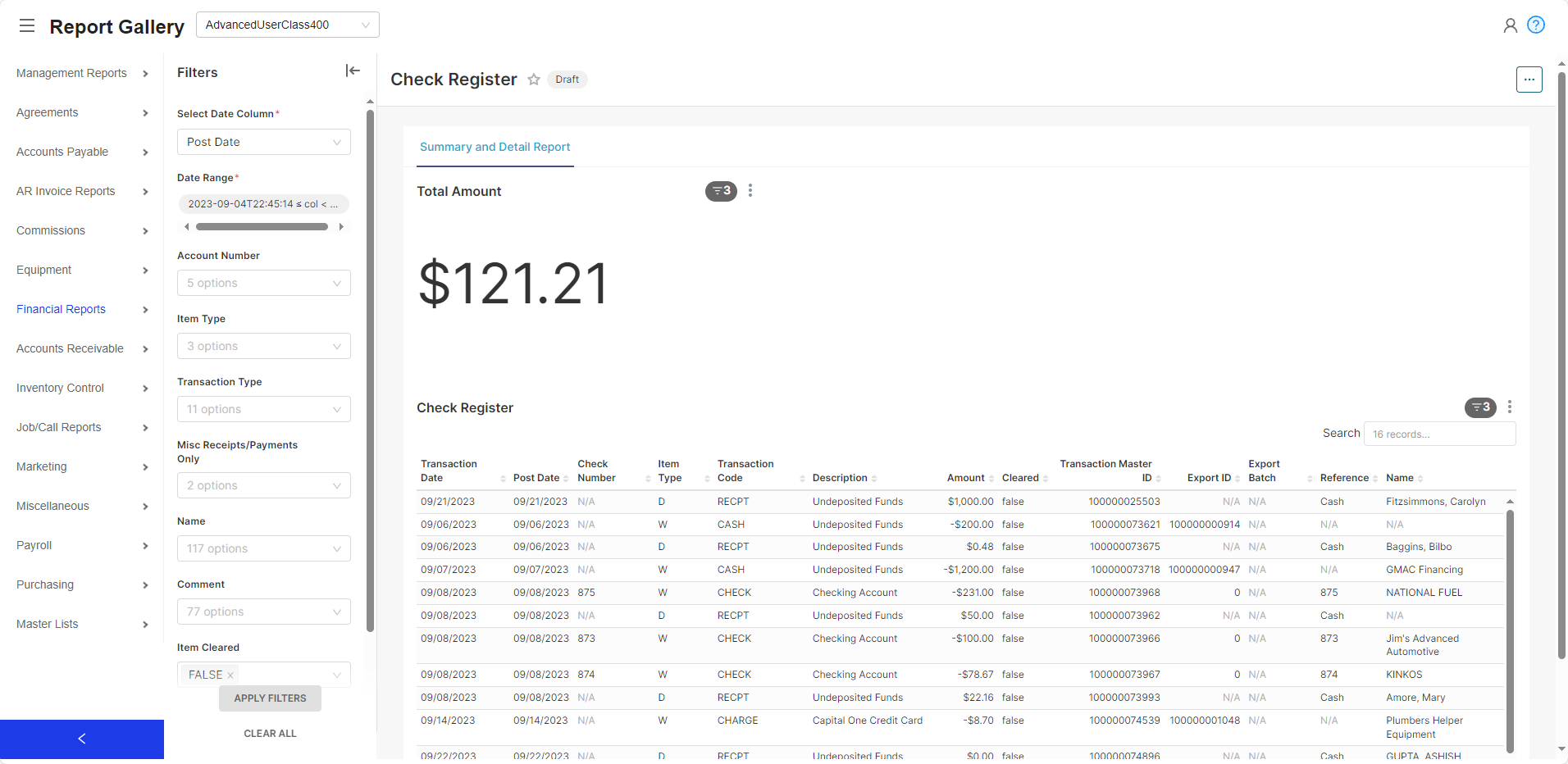This screenshot has width=1568, height=764.
Task: Open Name 117 options dropdown
Action: (x=264, y=548)
